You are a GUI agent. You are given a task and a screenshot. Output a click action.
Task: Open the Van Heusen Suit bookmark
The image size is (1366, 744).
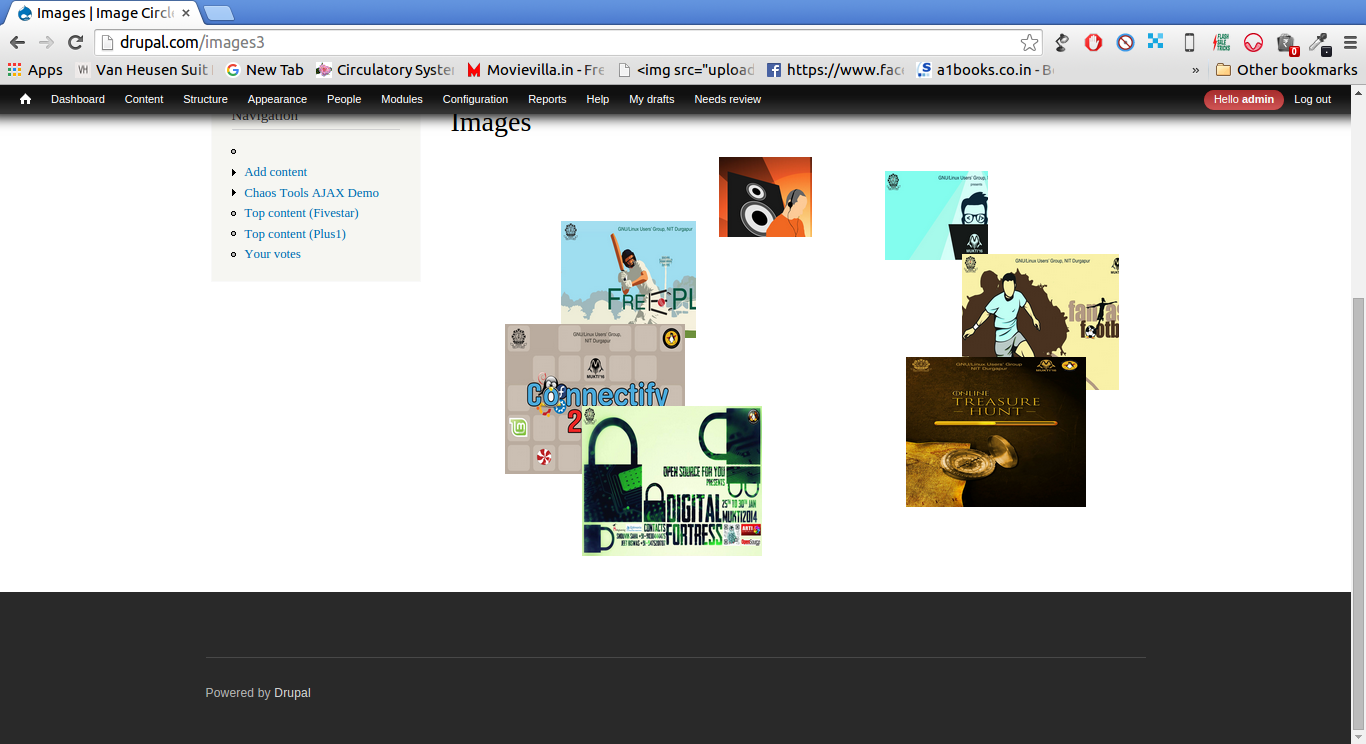click(142, 70)
